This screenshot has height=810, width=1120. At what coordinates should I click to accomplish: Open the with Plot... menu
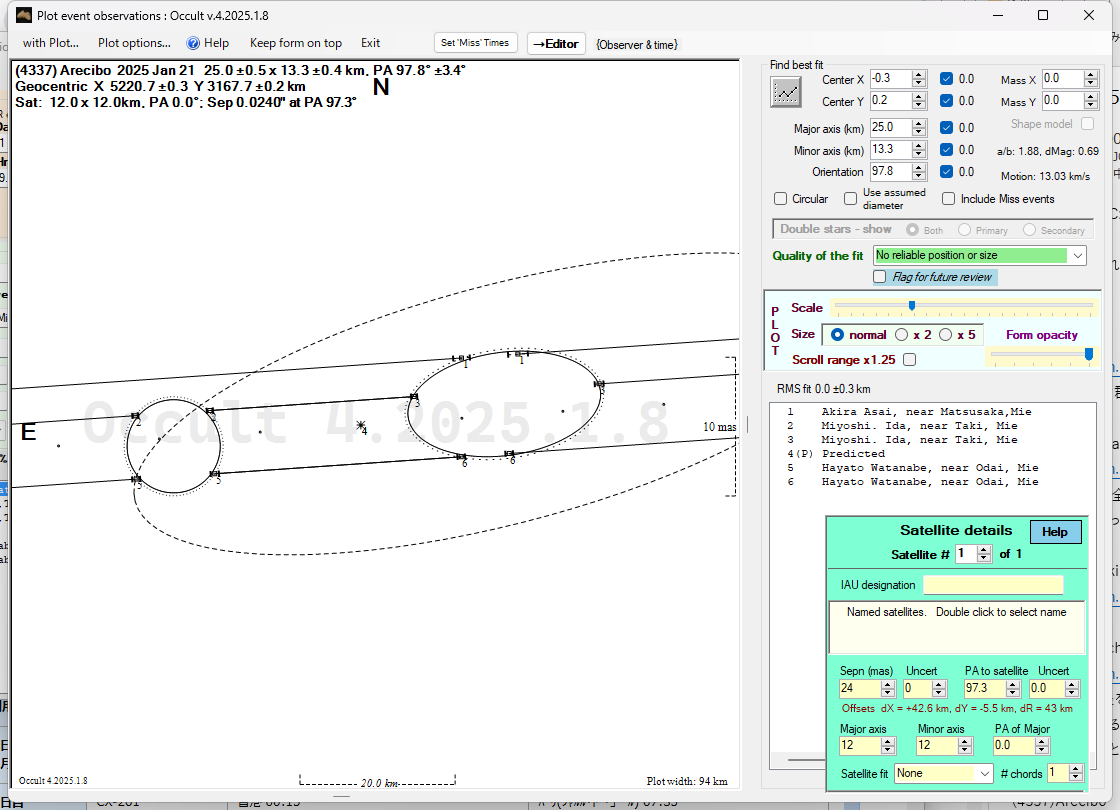(51, 43)
